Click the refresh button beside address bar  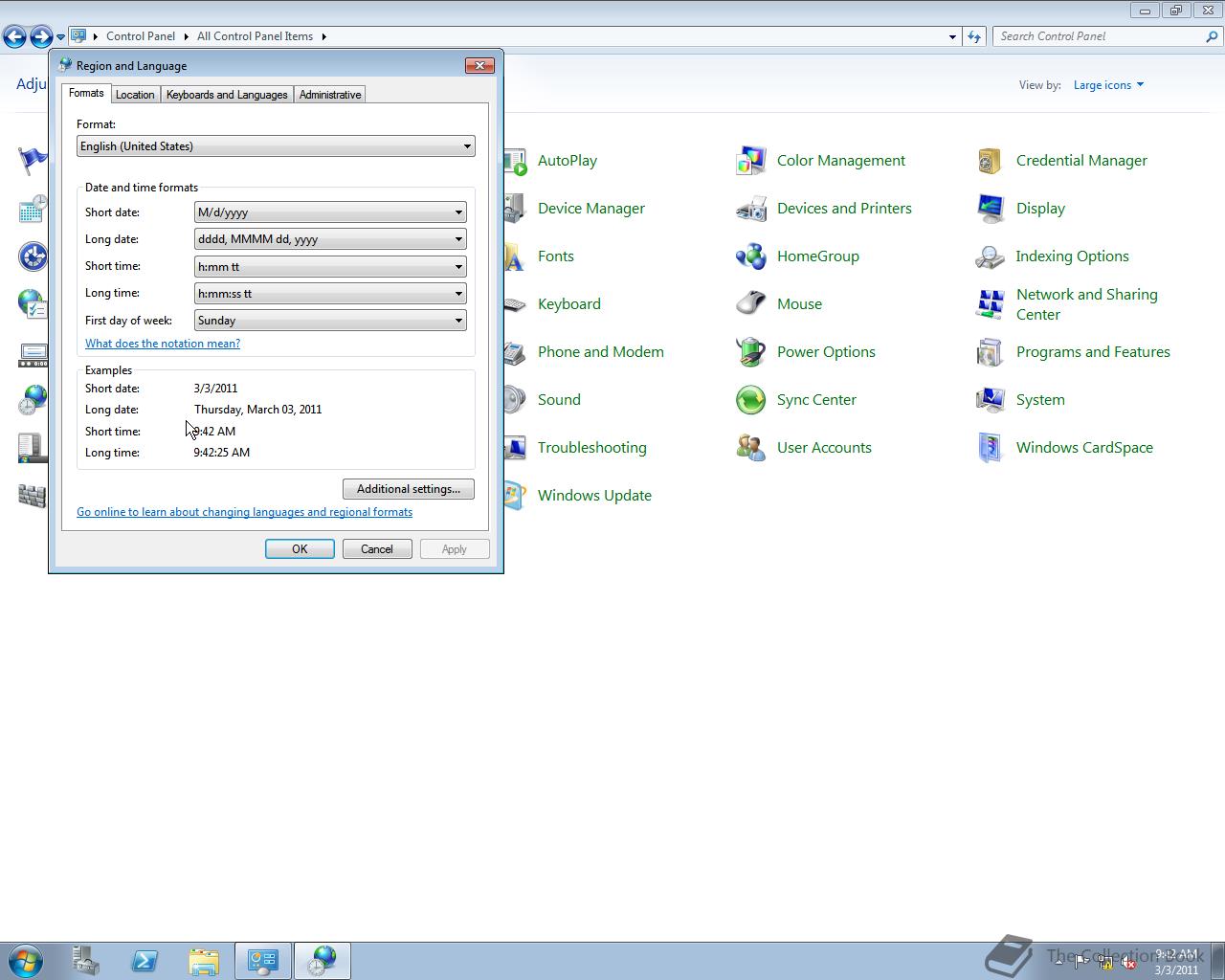point(974,36)
